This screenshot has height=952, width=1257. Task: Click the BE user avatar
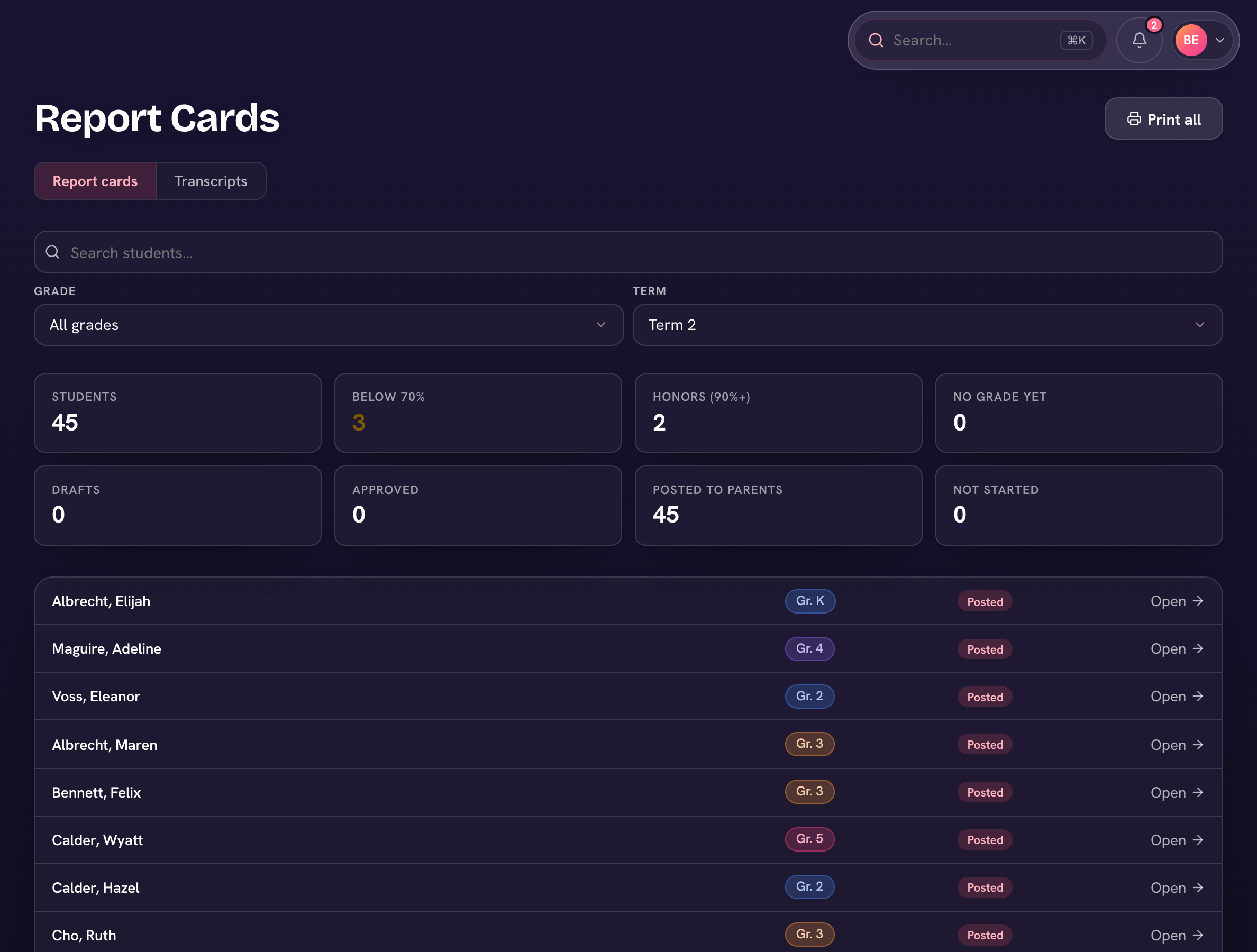click(x=1190, y=40)
